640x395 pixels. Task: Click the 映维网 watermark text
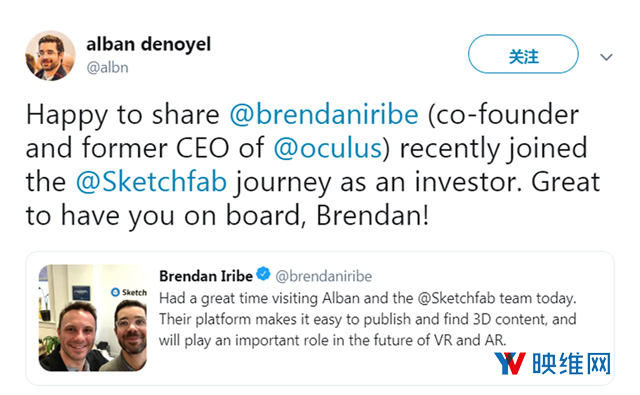[x=571, y=364]
